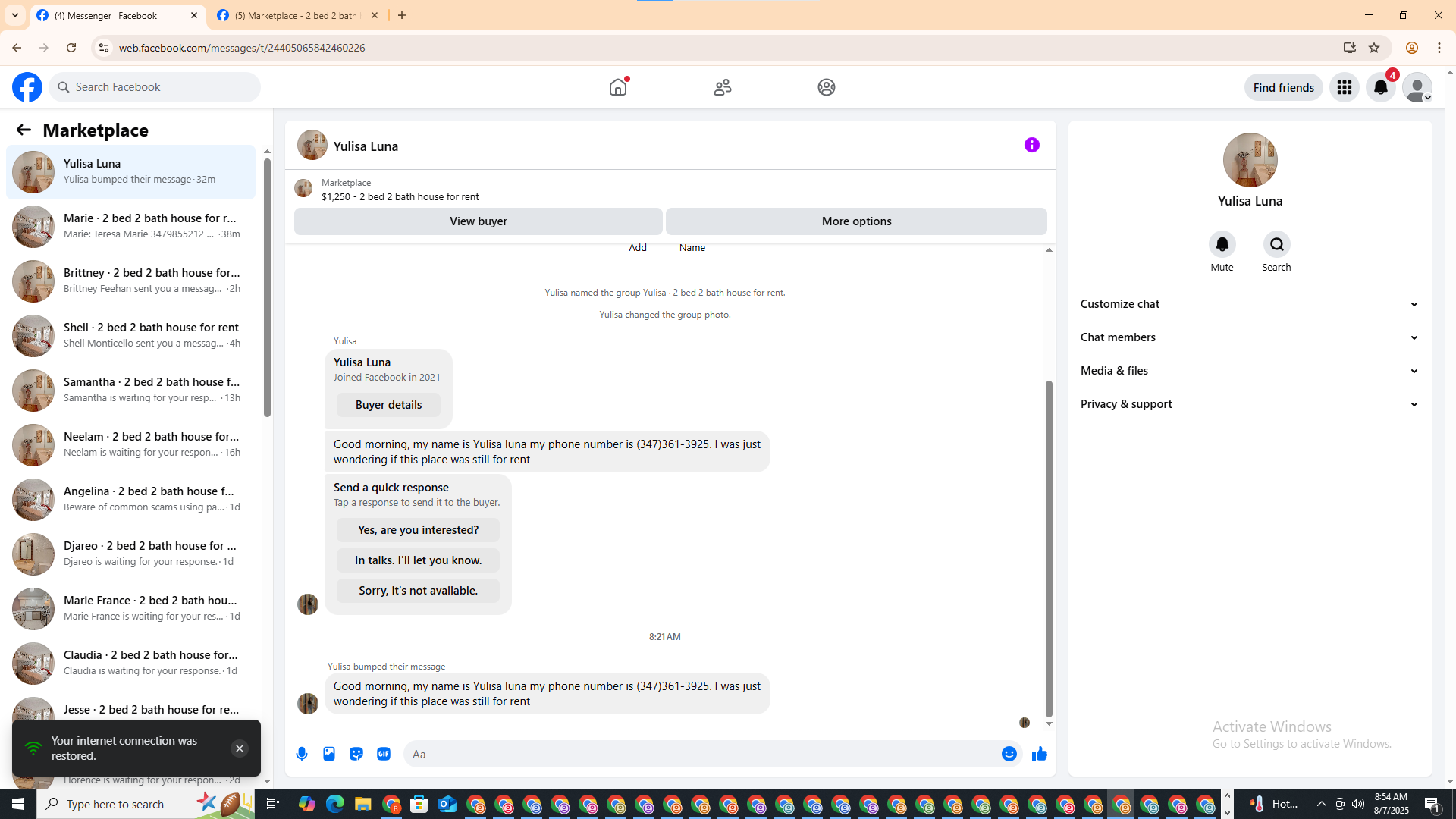
Task: Open Outlook on the taskbar
Action: coord(447,804)
